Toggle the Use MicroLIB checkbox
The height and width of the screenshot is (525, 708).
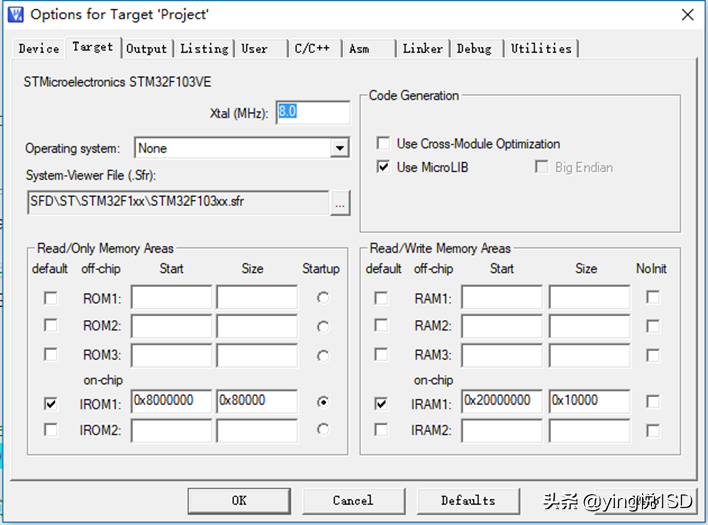tap(383, 167)
